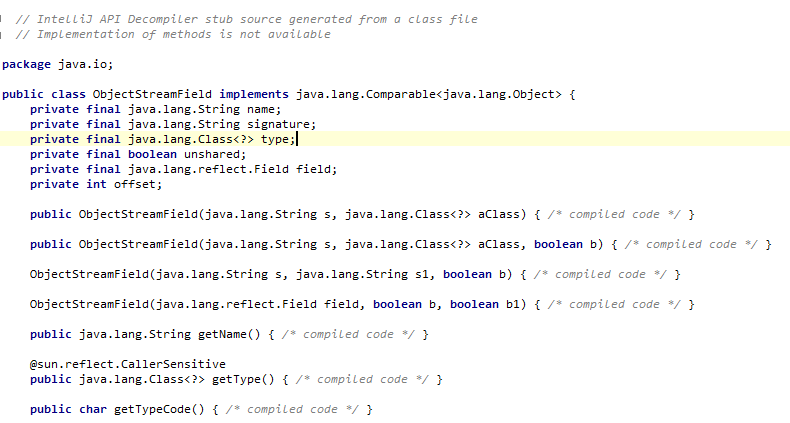
Task: Click java.lang.reflect.Field type in field declaration
Action: pyautogui.click(x=208, y=169)
